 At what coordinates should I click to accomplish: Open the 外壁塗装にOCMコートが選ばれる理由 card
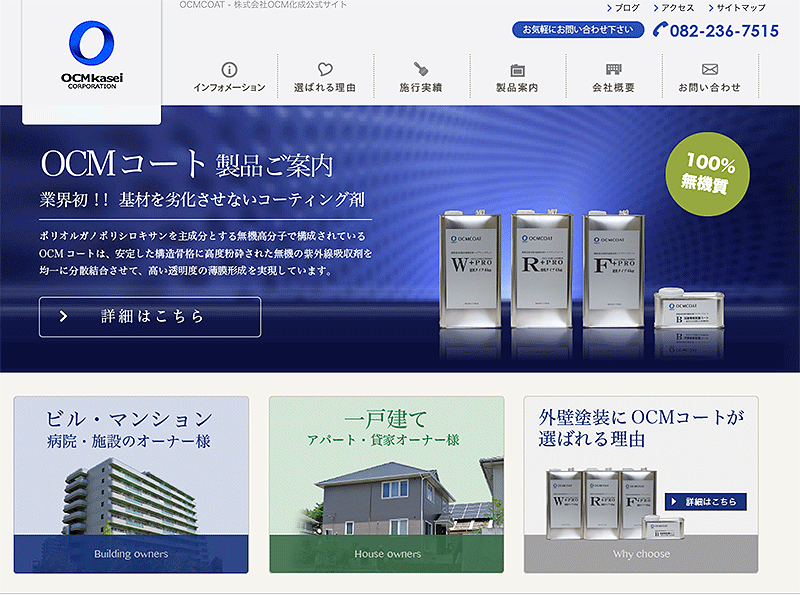tap(641, 484)
